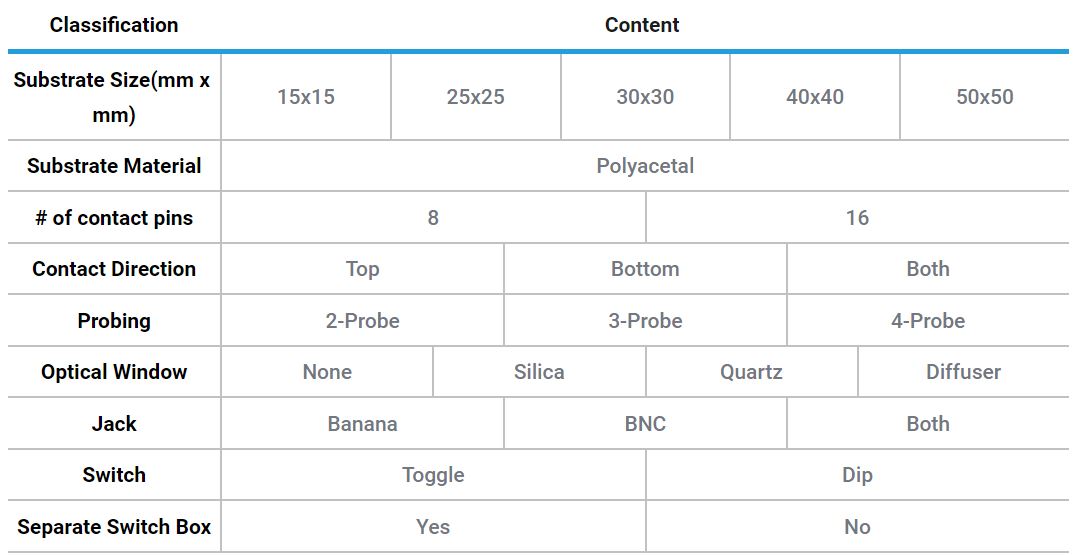
Task: Choose the Quartz optical window
Action: click(x=751, y=372)
